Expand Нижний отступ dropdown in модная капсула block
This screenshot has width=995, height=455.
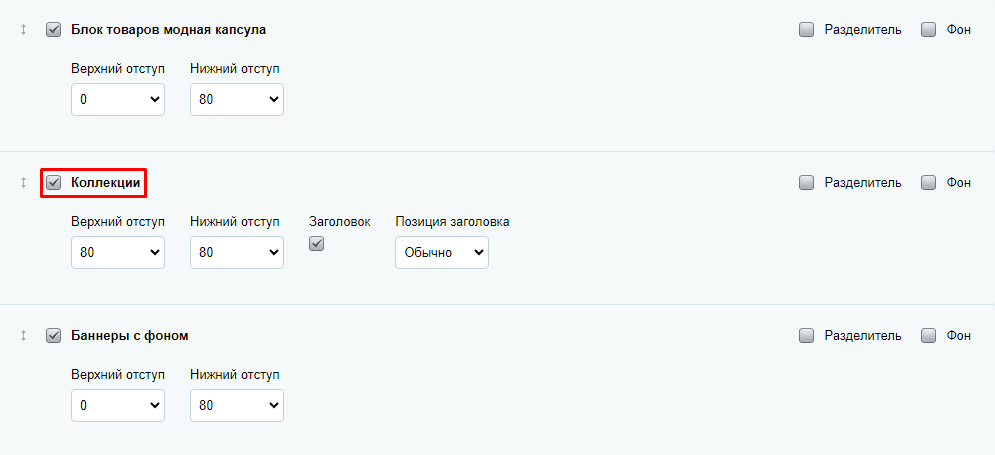click(x=237, y=100)
